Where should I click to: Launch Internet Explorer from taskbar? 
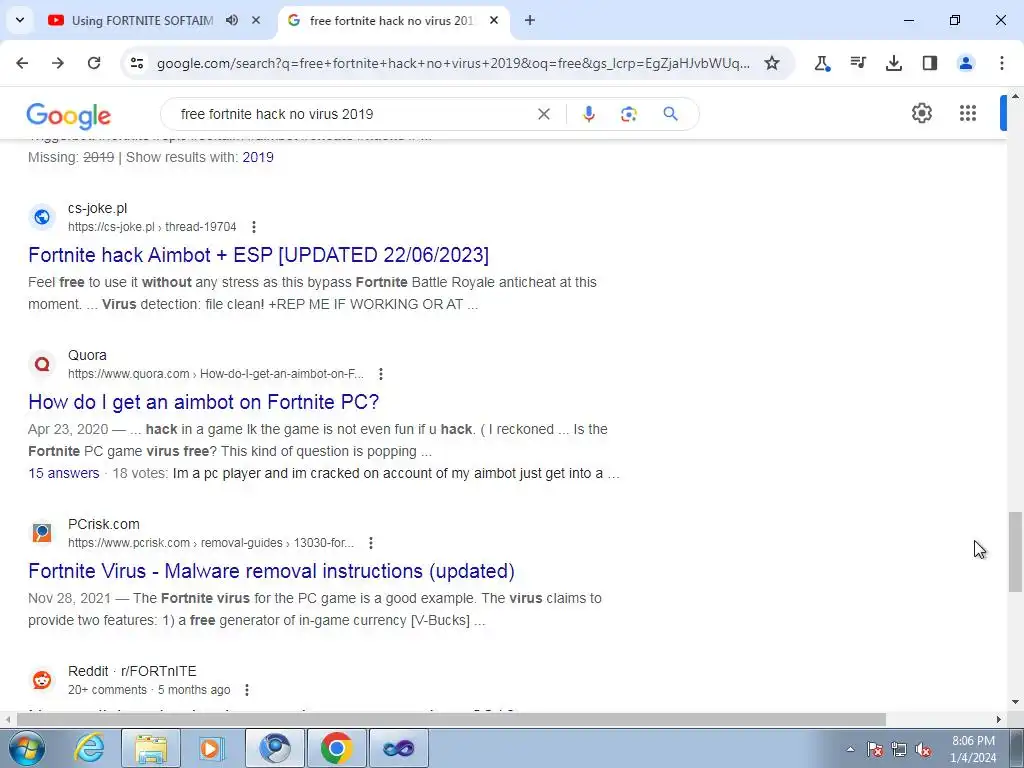coord(89,748)
